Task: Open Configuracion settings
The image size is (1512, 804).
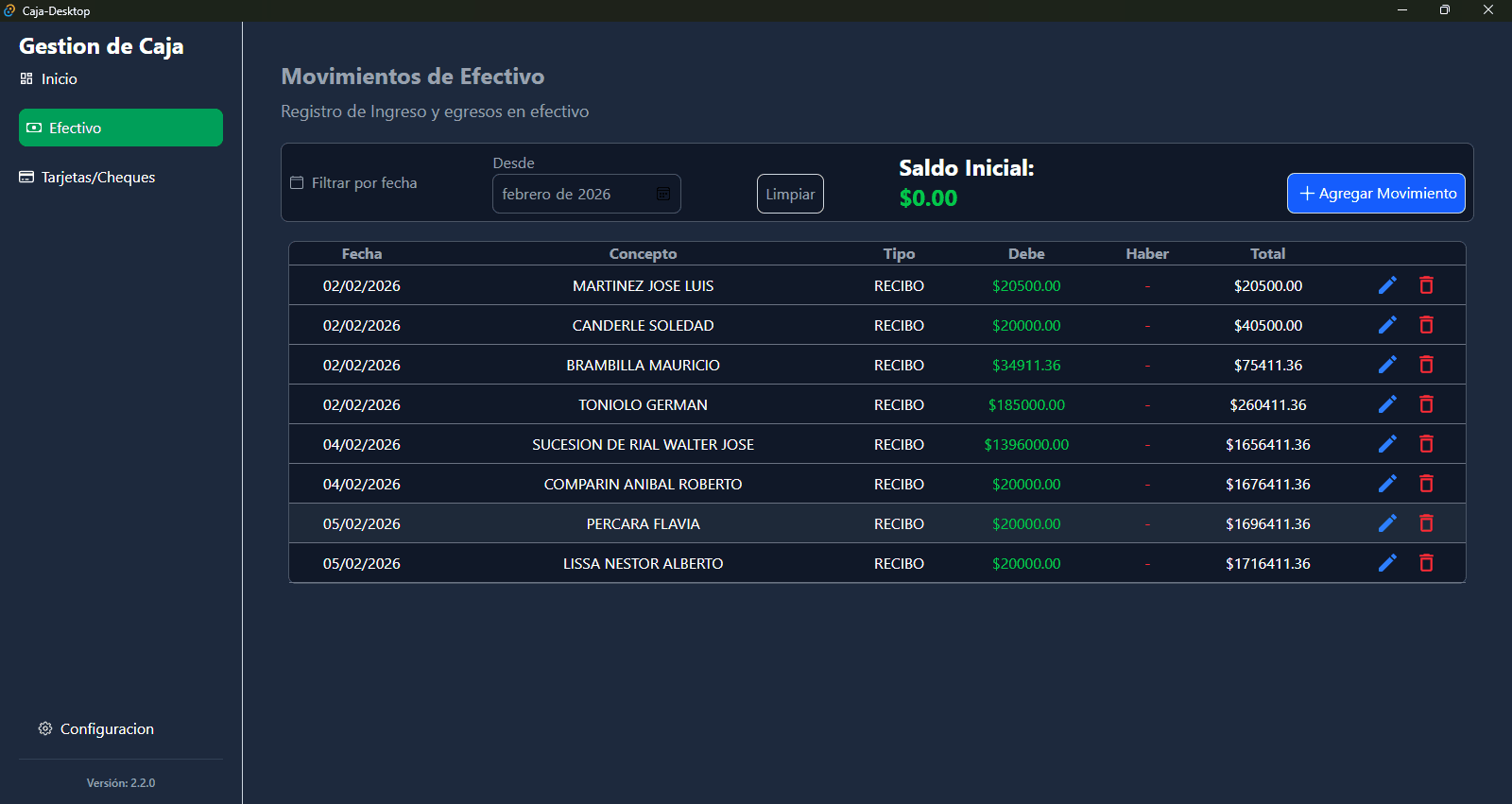Action: pyautogui.click(x=95, y=728)
